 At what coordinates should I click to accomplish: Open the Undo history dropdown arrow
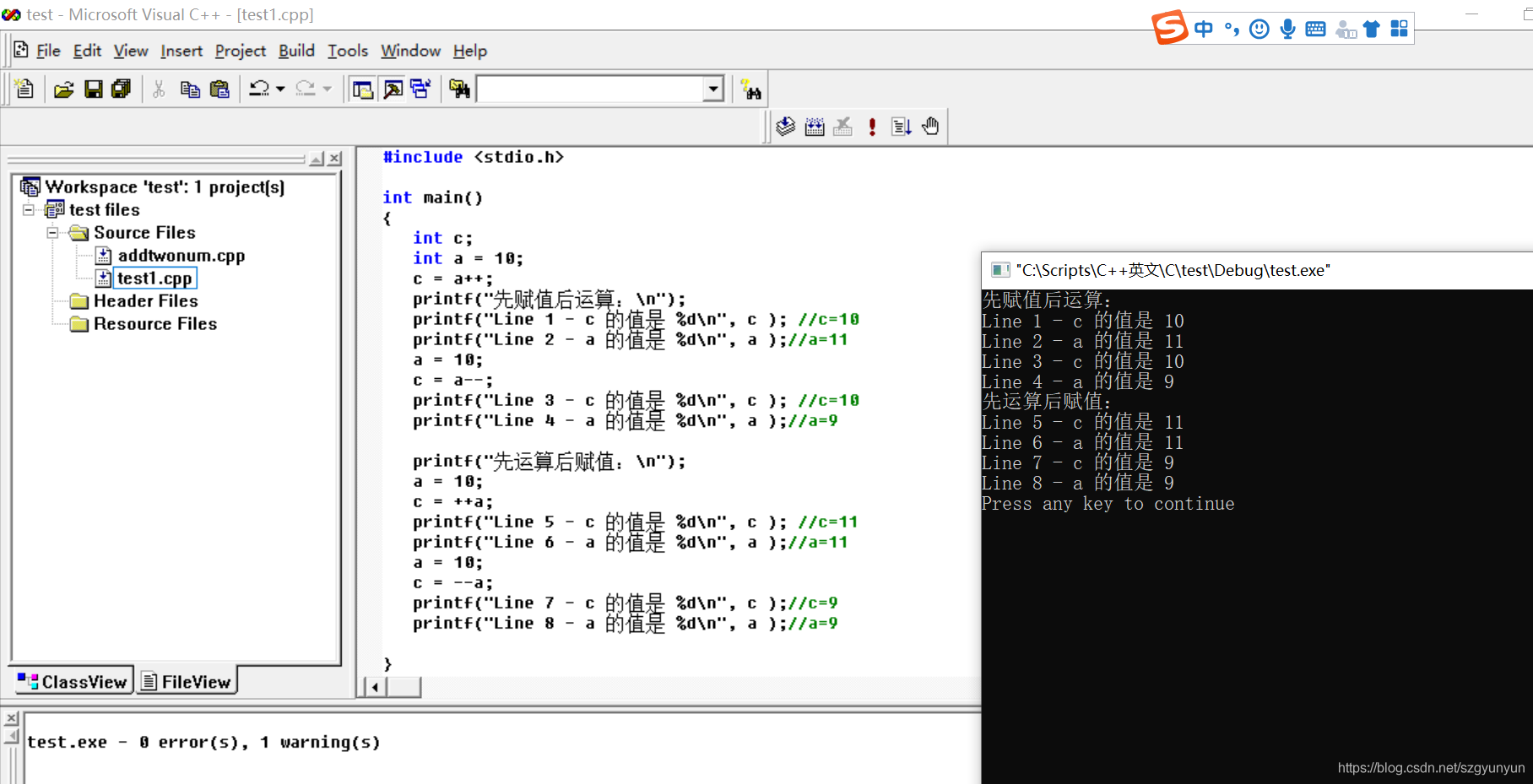tap(280, 89)
